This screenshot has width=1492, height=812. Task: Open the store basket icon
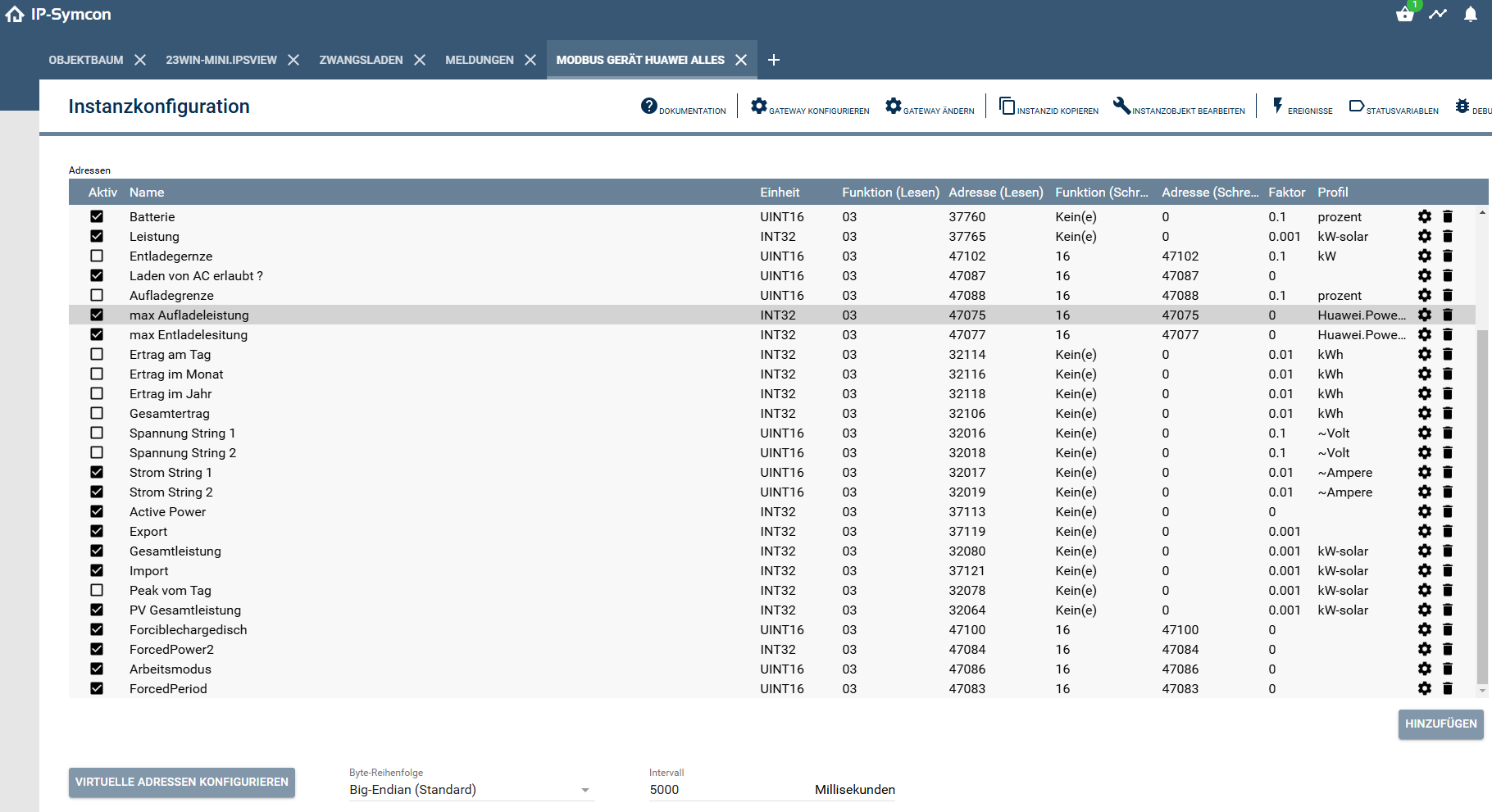pyautogui.click(x=1405, y=15)
